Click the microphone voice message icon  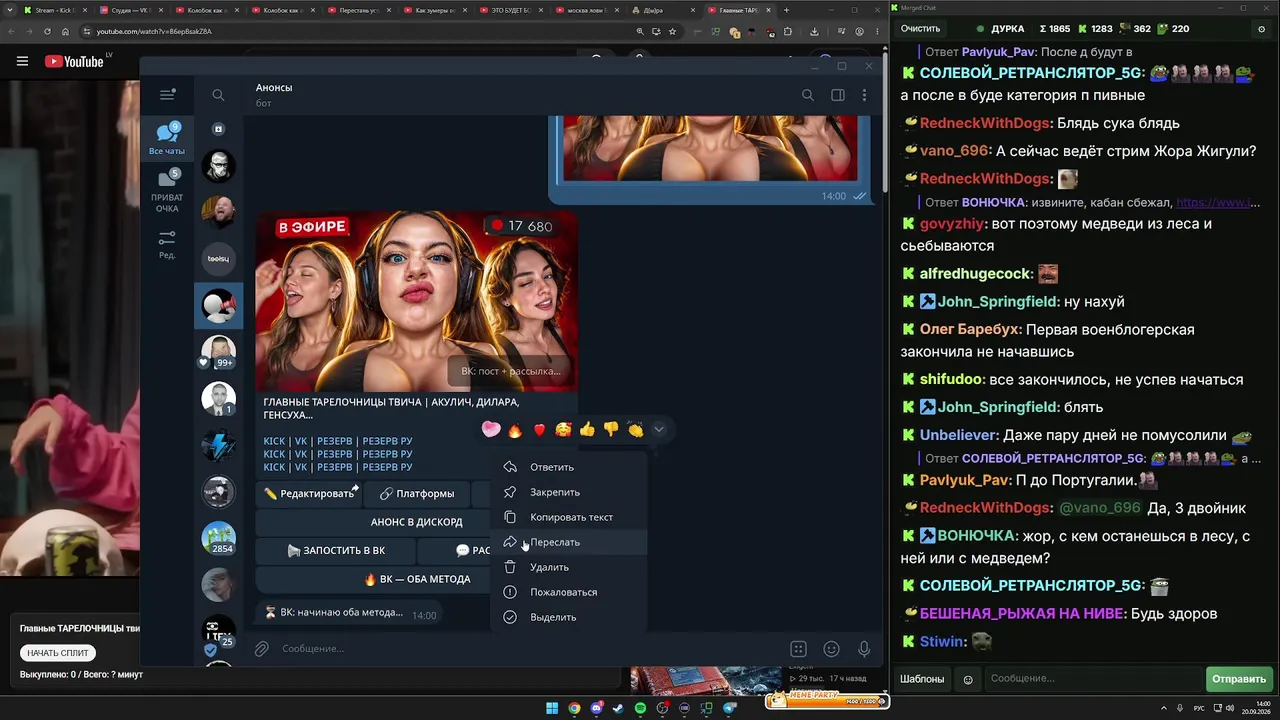click(864, 649)
